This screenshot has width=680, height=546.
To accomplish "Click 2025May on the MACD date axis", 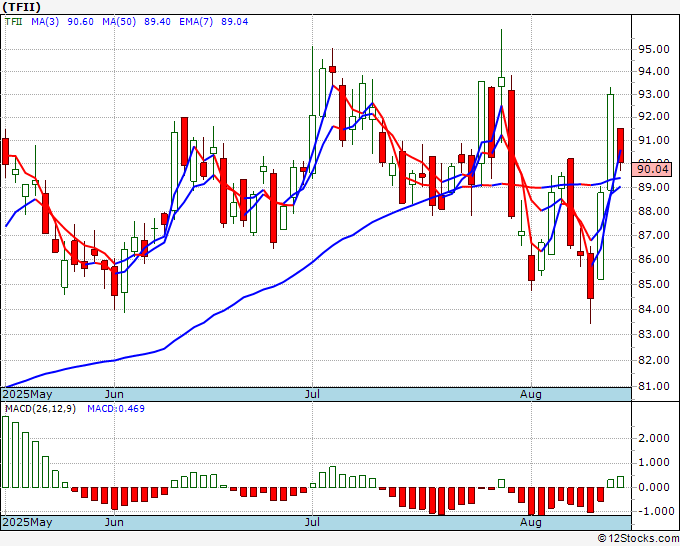I will tap(27, 522).
